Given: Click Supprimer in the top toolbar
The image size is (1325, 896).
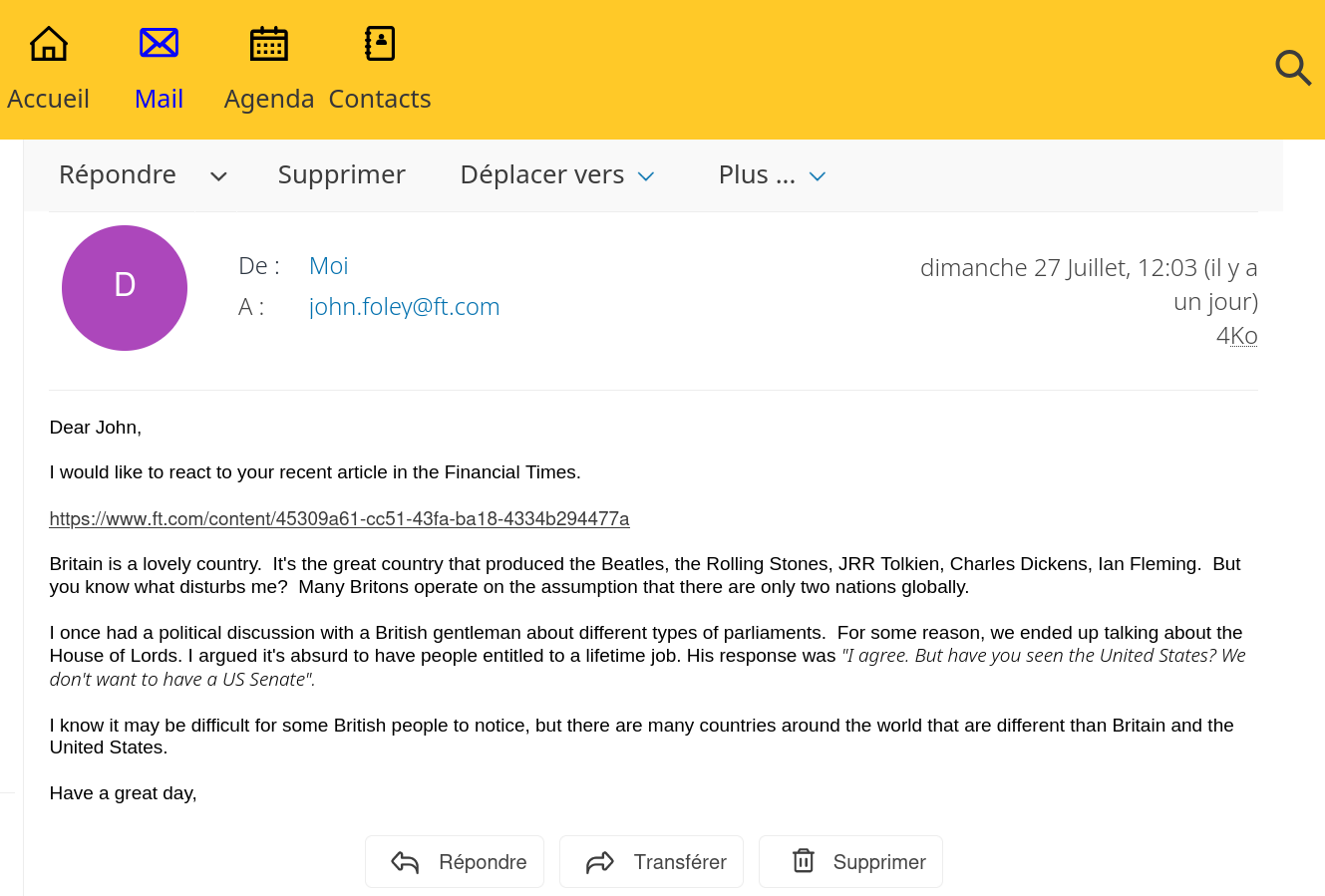Looking at the screenshot, I should pos(341,174).
